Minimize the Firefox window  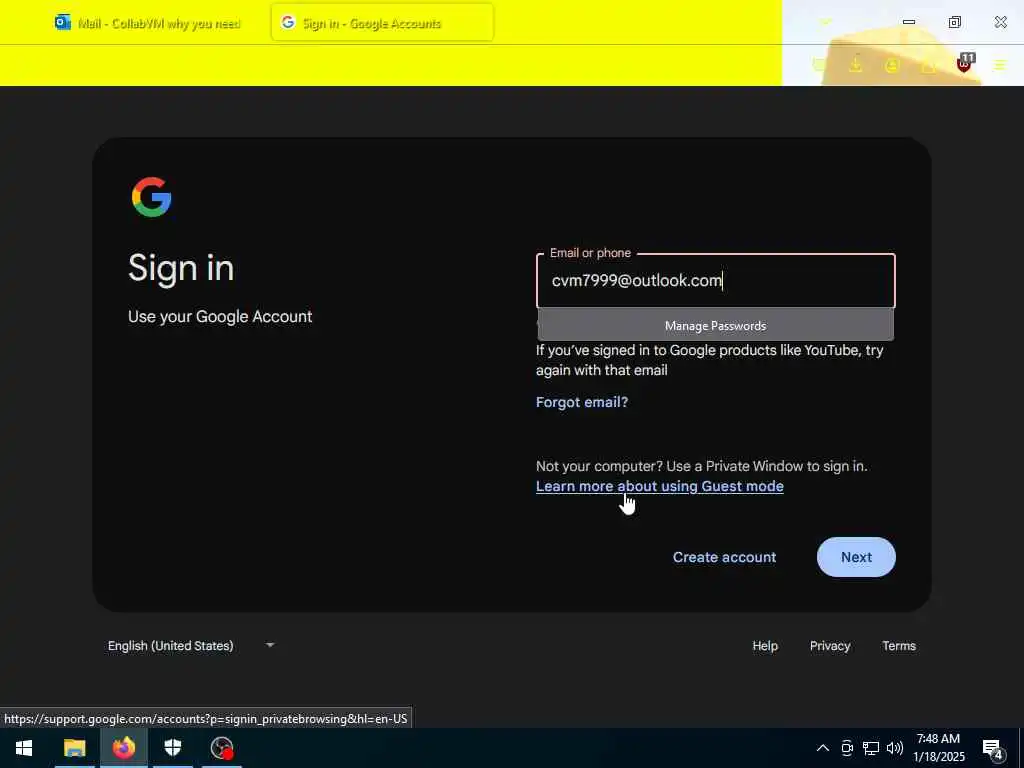908,22
